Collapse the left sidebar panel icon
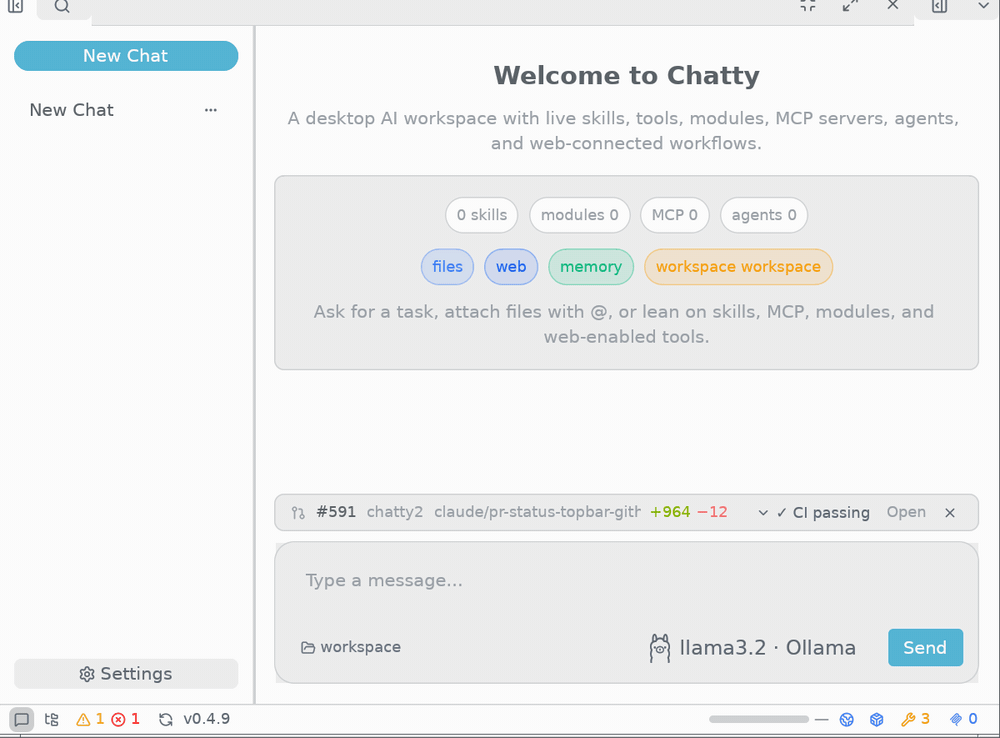Screen dimensions: 1000x738 15,6
